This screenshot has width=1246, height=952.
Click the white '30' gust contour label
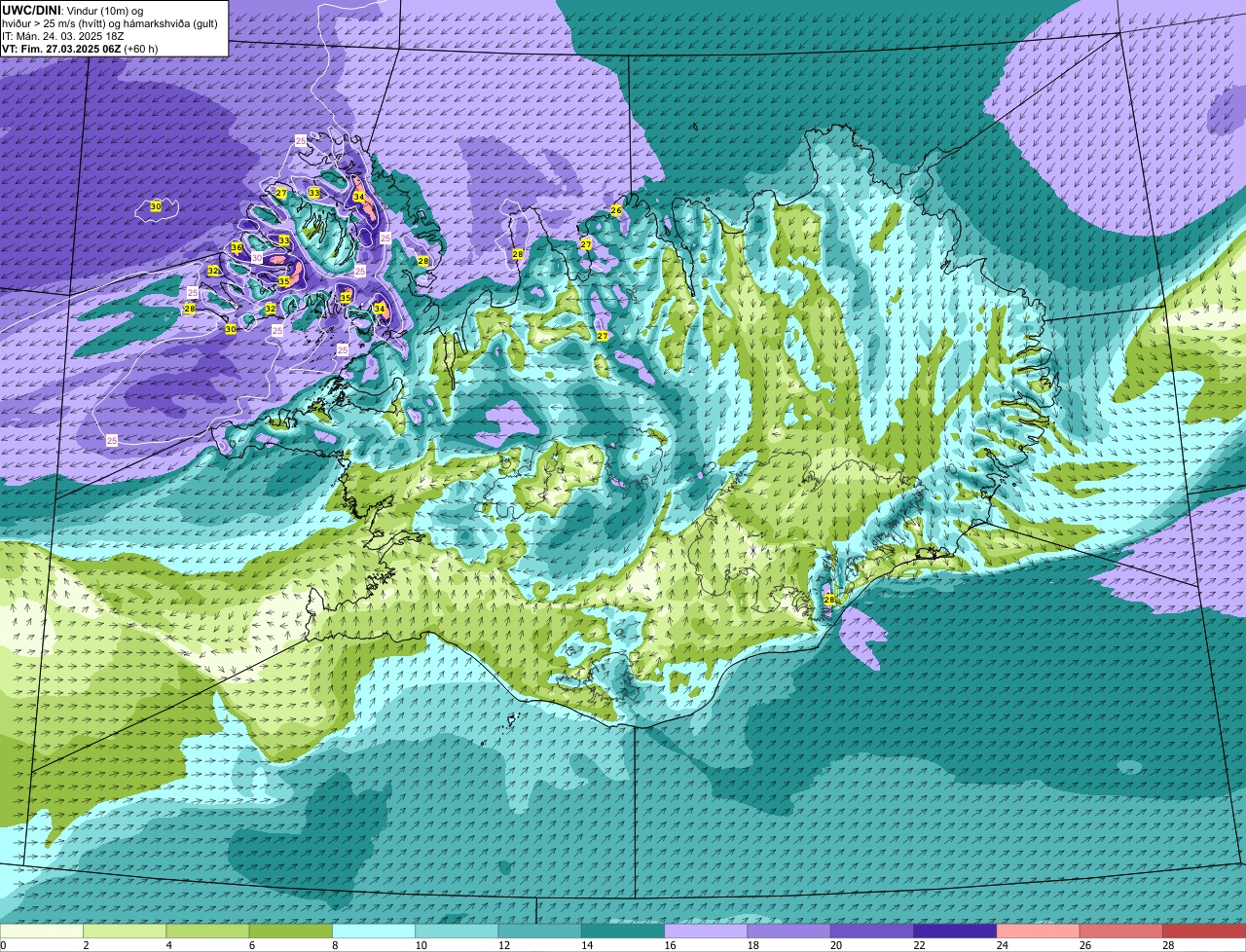[257, 258]
